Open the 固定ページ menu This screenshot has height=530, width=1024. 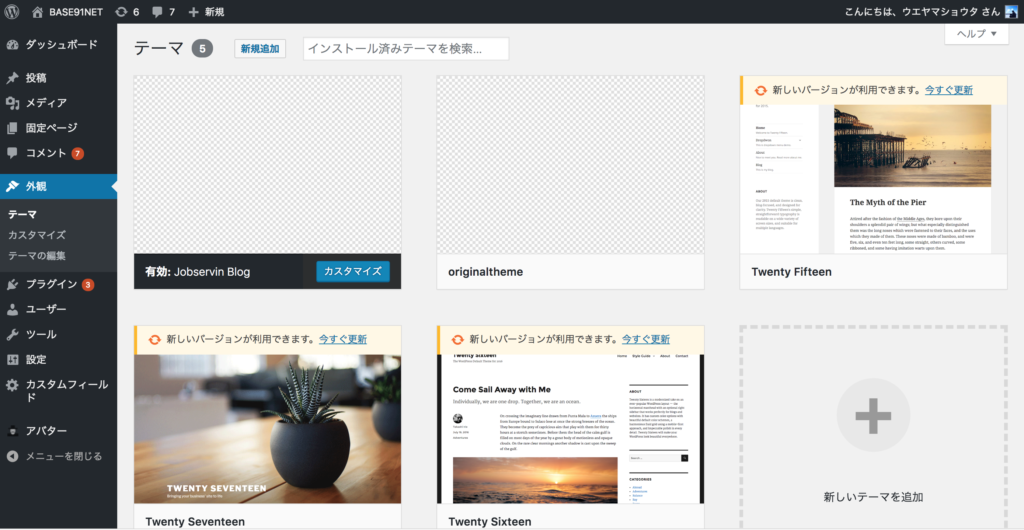(59, 128)
